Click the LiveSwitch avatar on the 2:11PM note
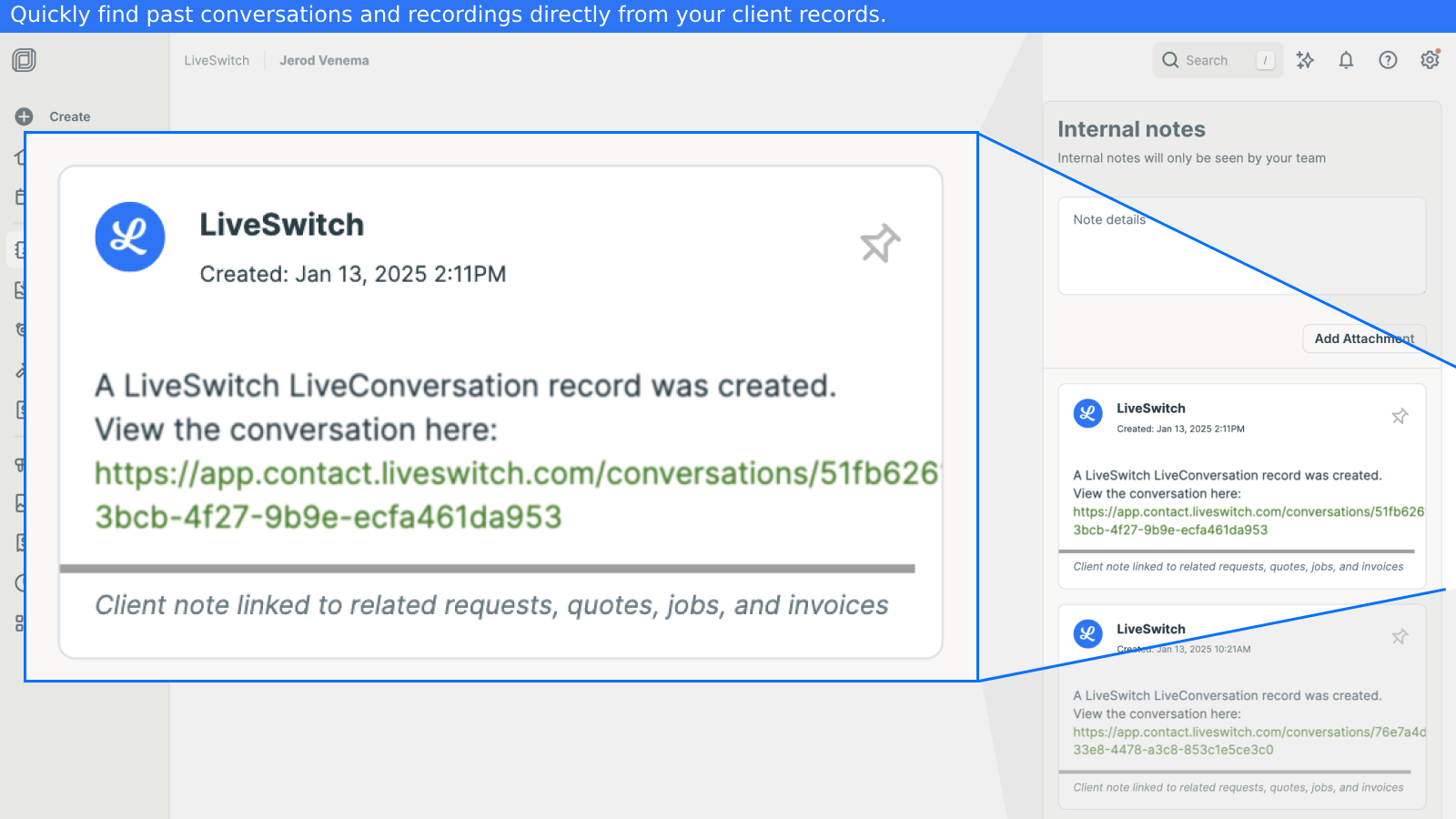1456x819 pixels. 1087,413
